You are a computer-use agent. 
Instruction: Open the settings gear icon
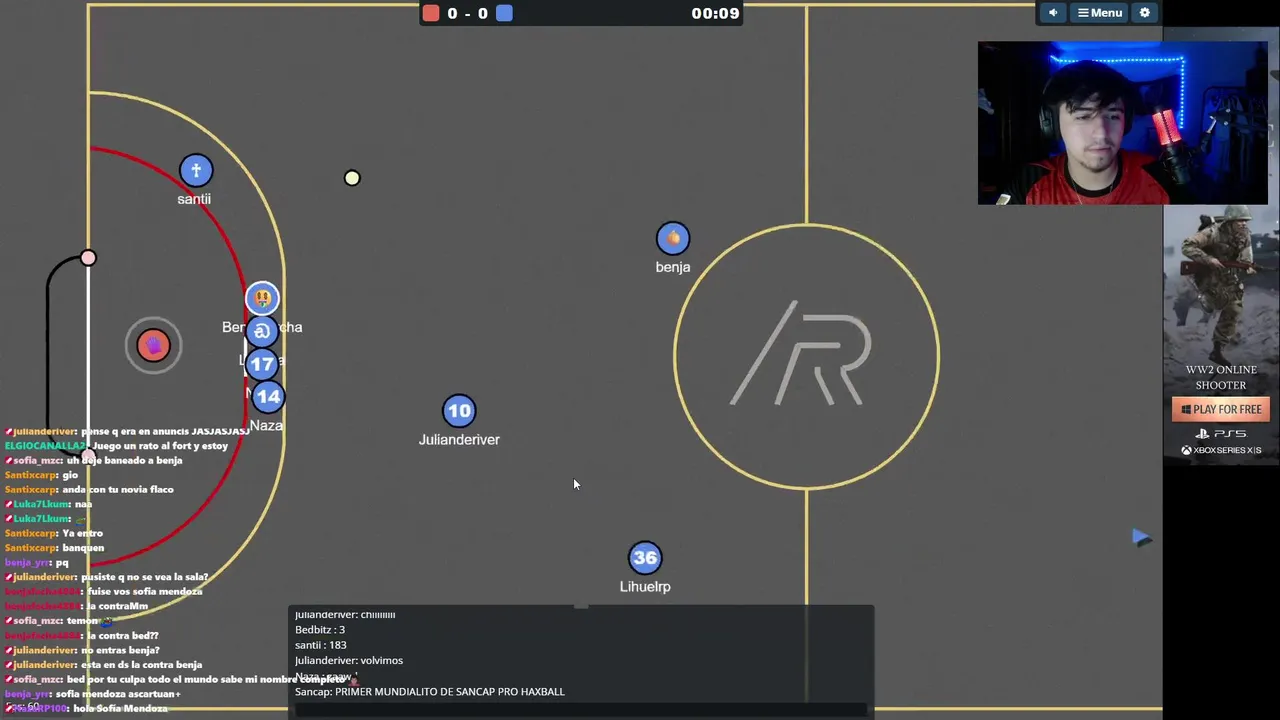point(1145,13)
